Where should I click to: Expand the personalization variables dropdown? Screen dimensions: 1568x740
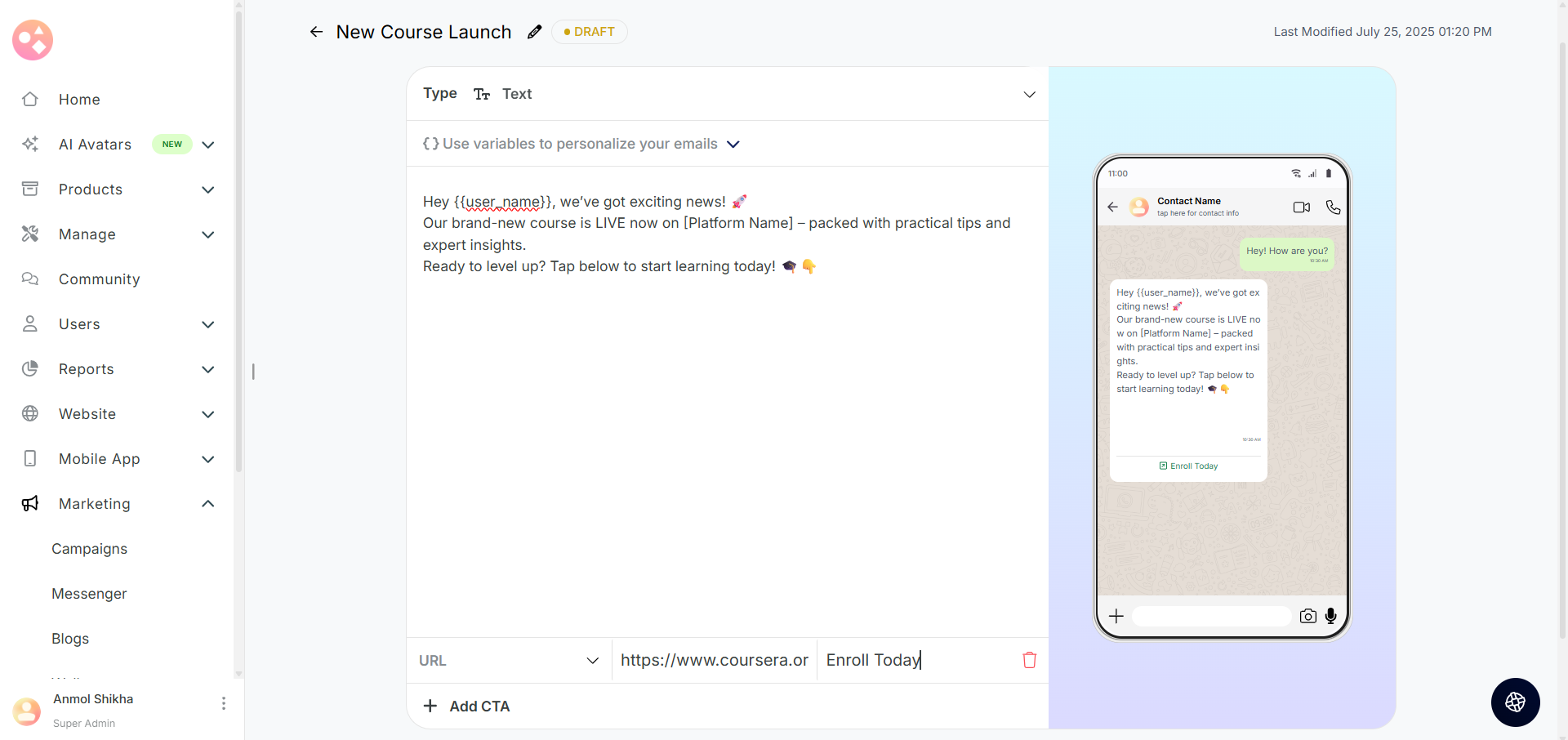point(733,145)
